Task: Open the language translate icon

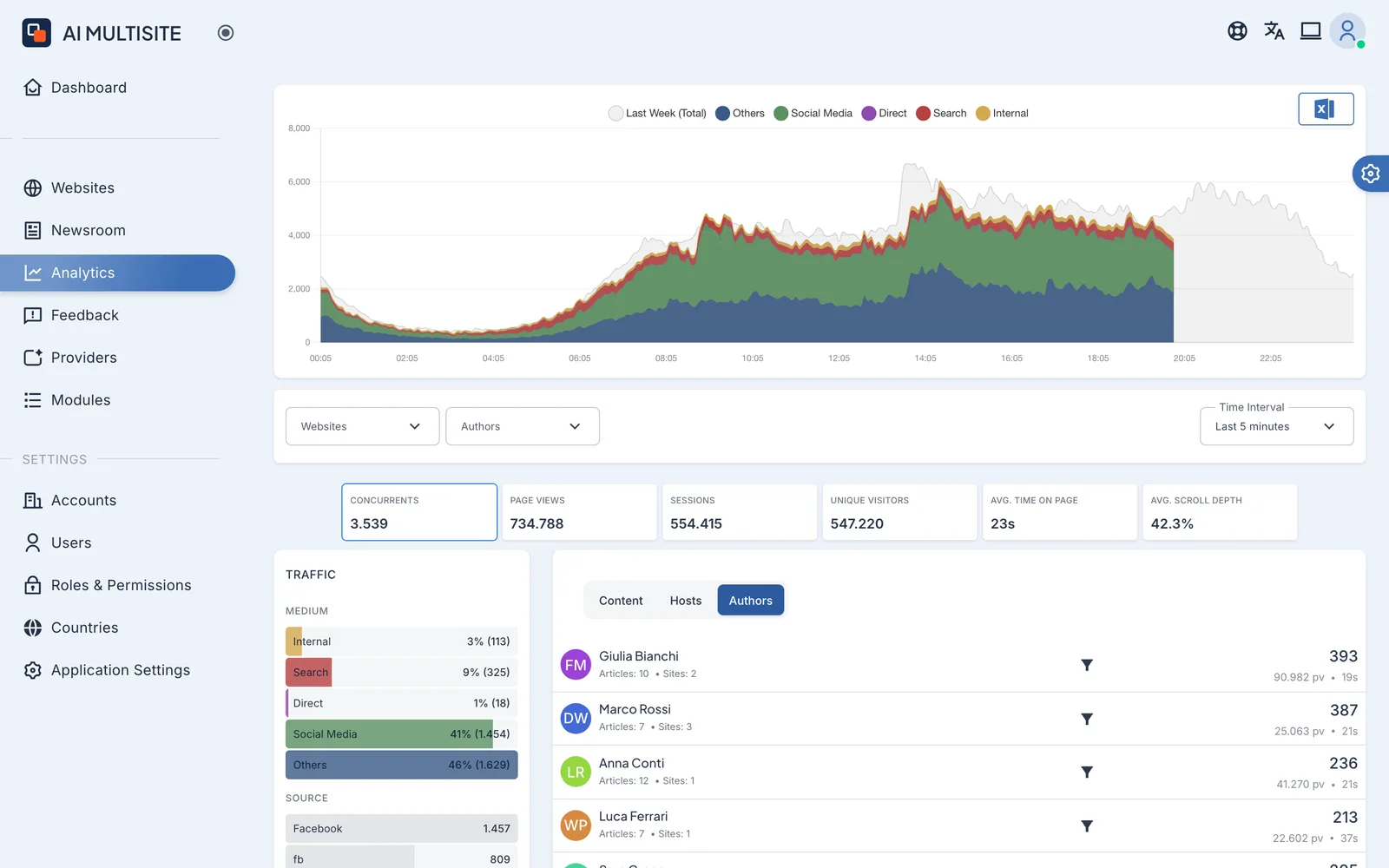Action: (1274, 31)
